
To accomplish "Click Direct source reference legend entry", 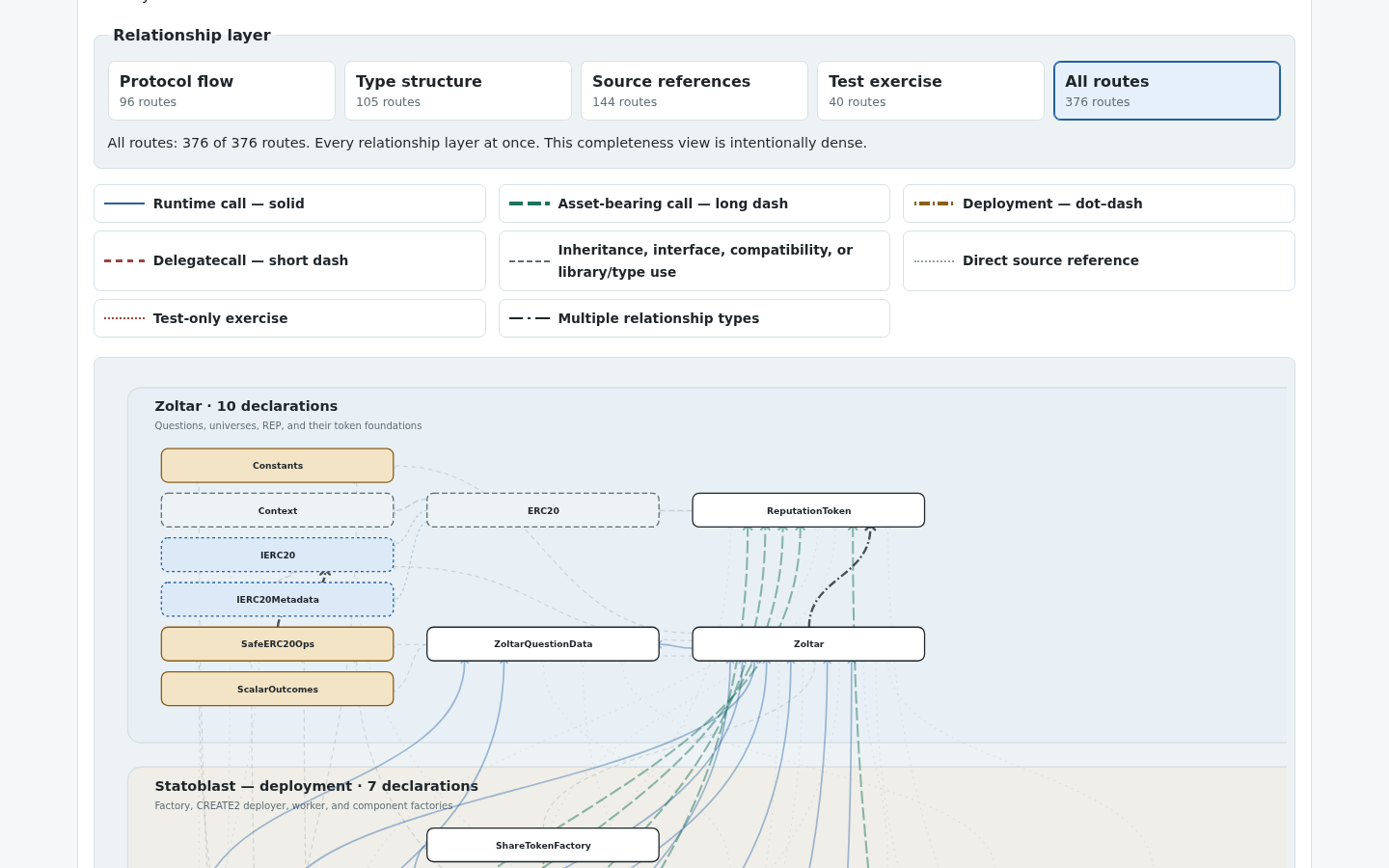I will [x=1099, y=260].
